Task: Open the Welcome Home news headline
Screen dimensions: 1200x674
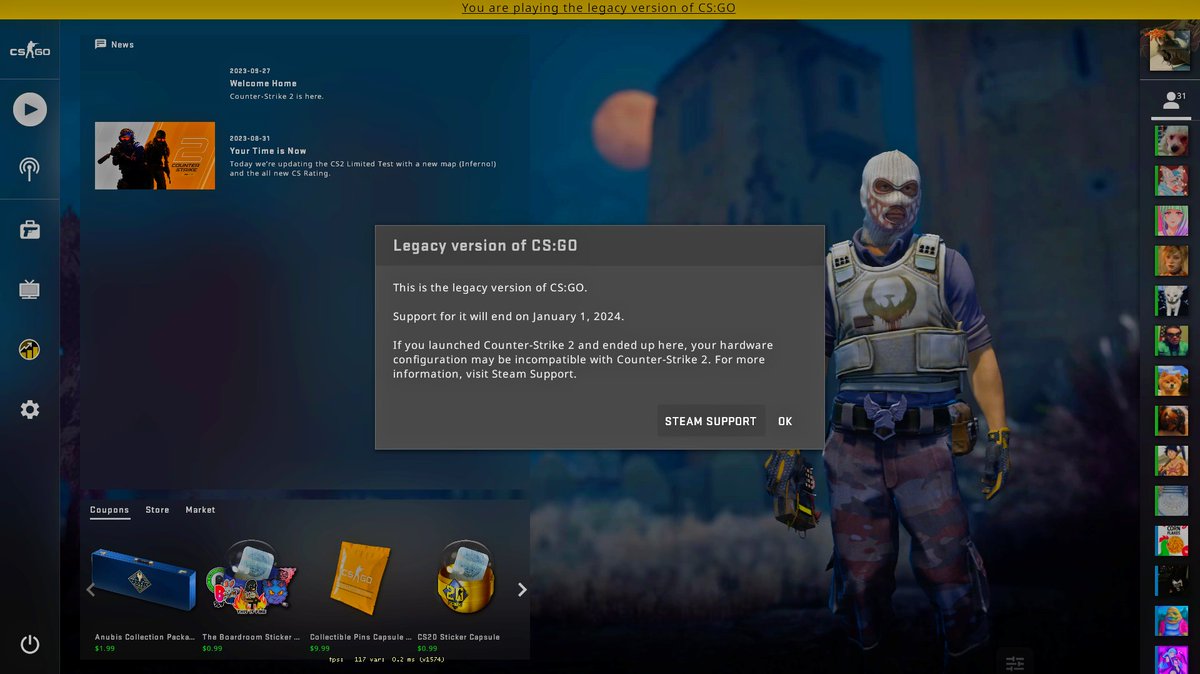Action: click(263, 84)
